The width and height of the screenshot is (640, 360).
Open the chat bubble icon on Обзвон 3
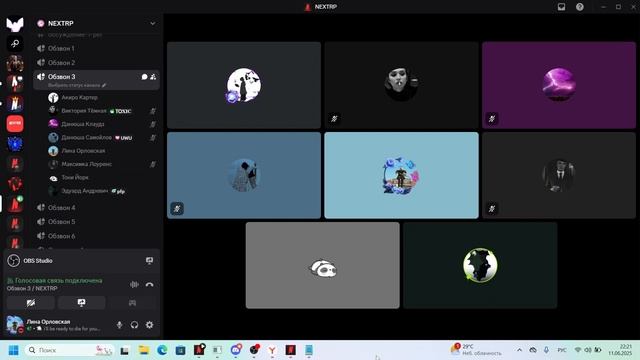click(x=144, y=77)
